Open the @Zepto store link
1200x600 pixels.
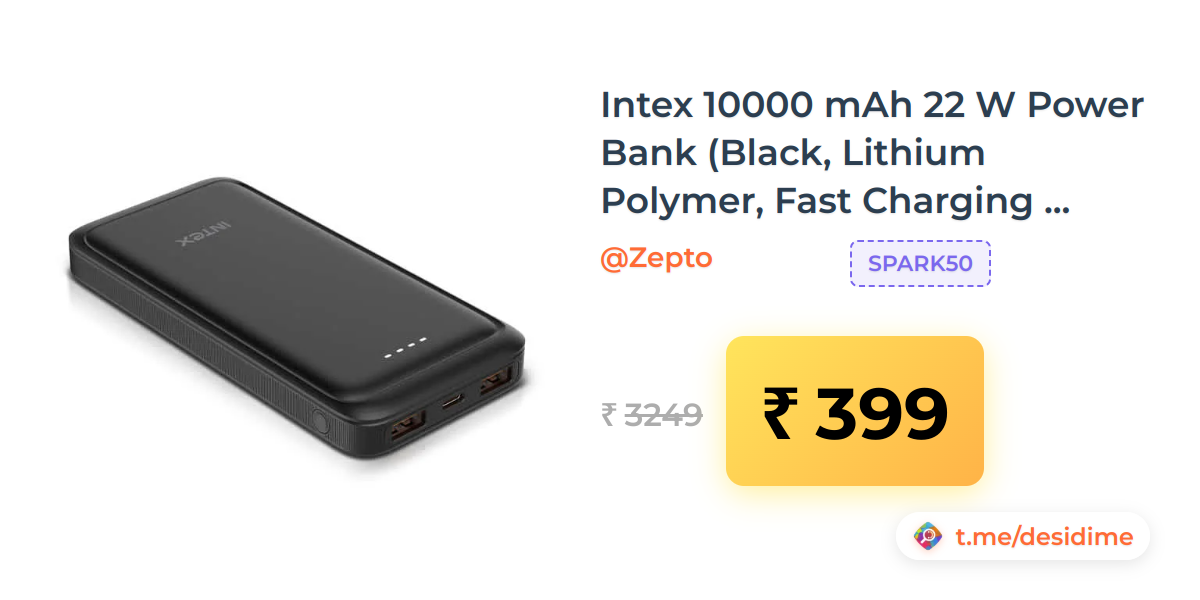click(656, 258)
